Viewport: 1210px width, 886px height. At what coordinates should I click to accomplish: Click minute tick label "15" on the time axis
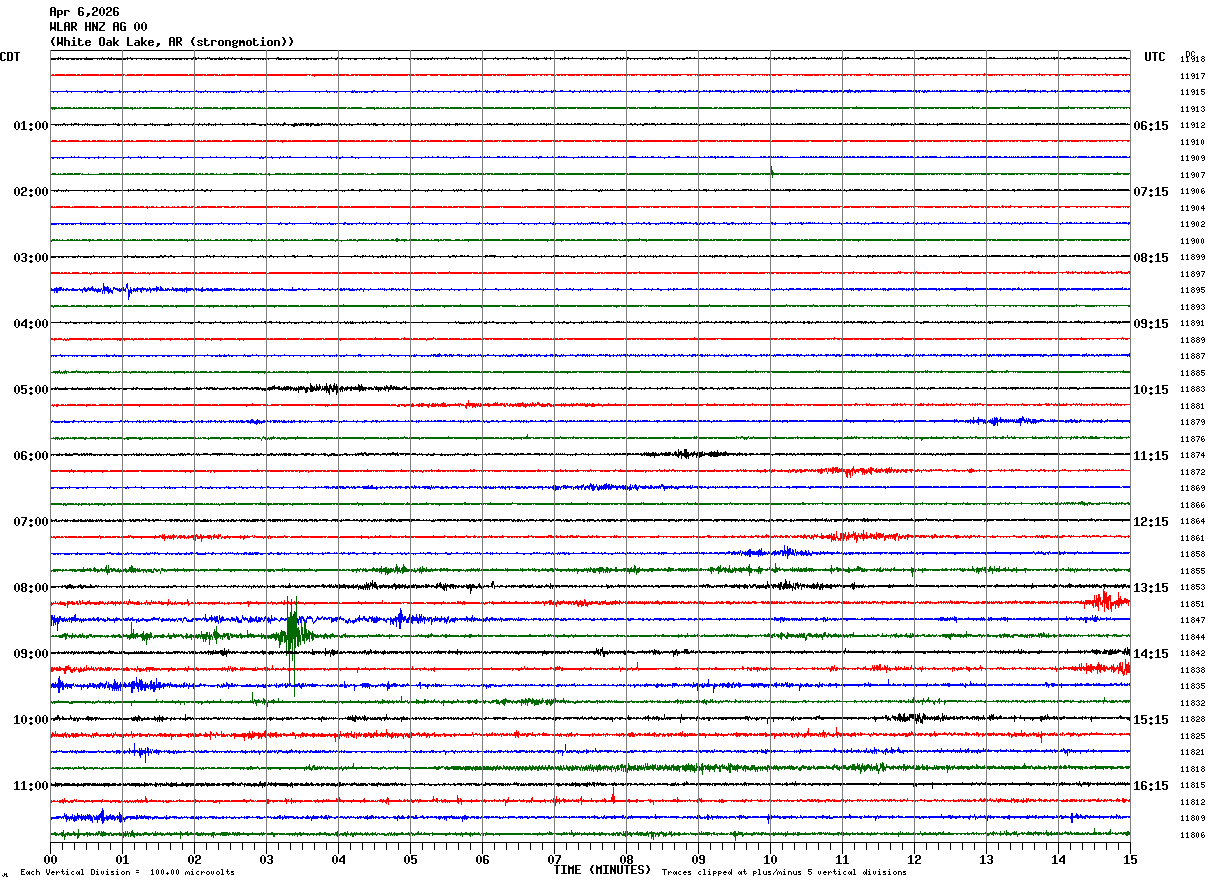[x=1130, y=860]
